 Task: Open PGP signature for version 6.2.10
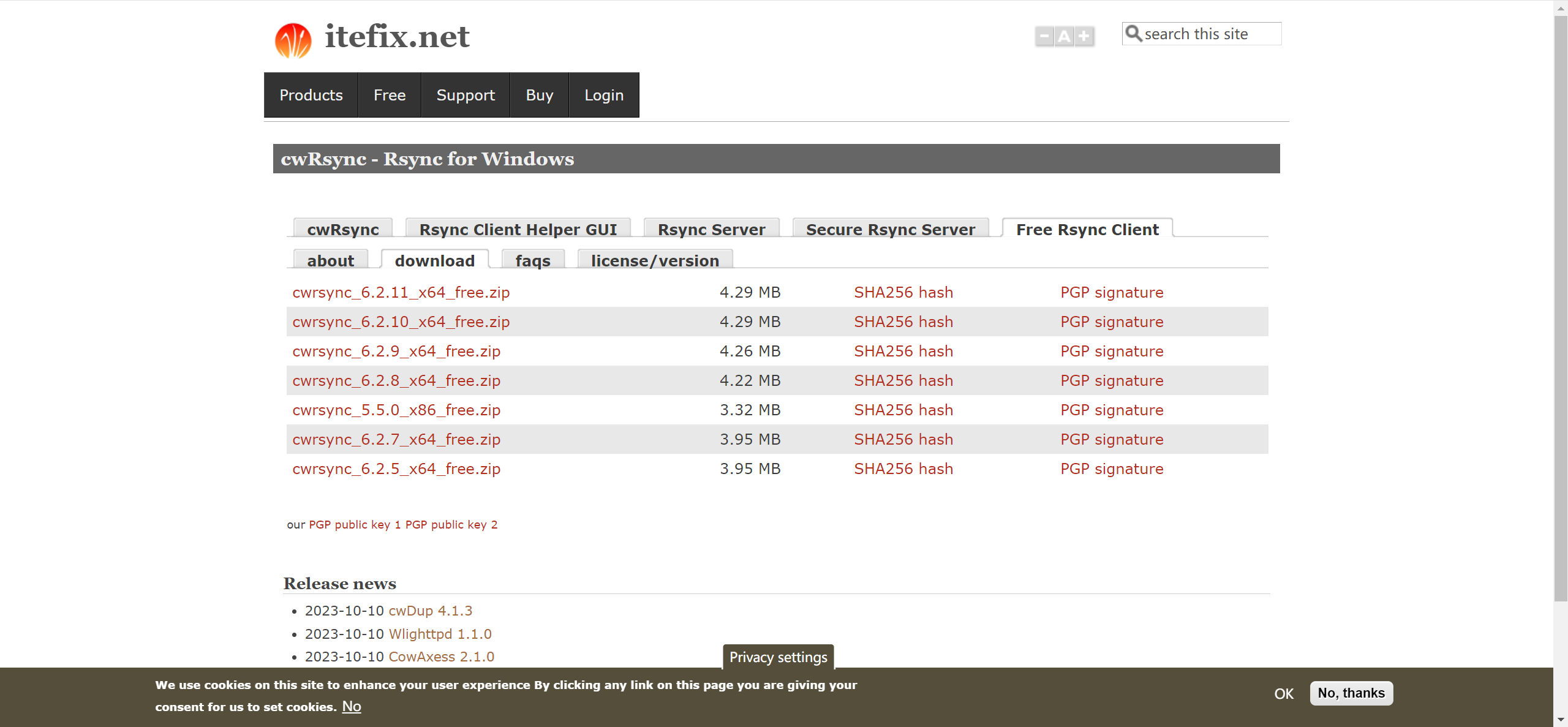coord(1112,322)
